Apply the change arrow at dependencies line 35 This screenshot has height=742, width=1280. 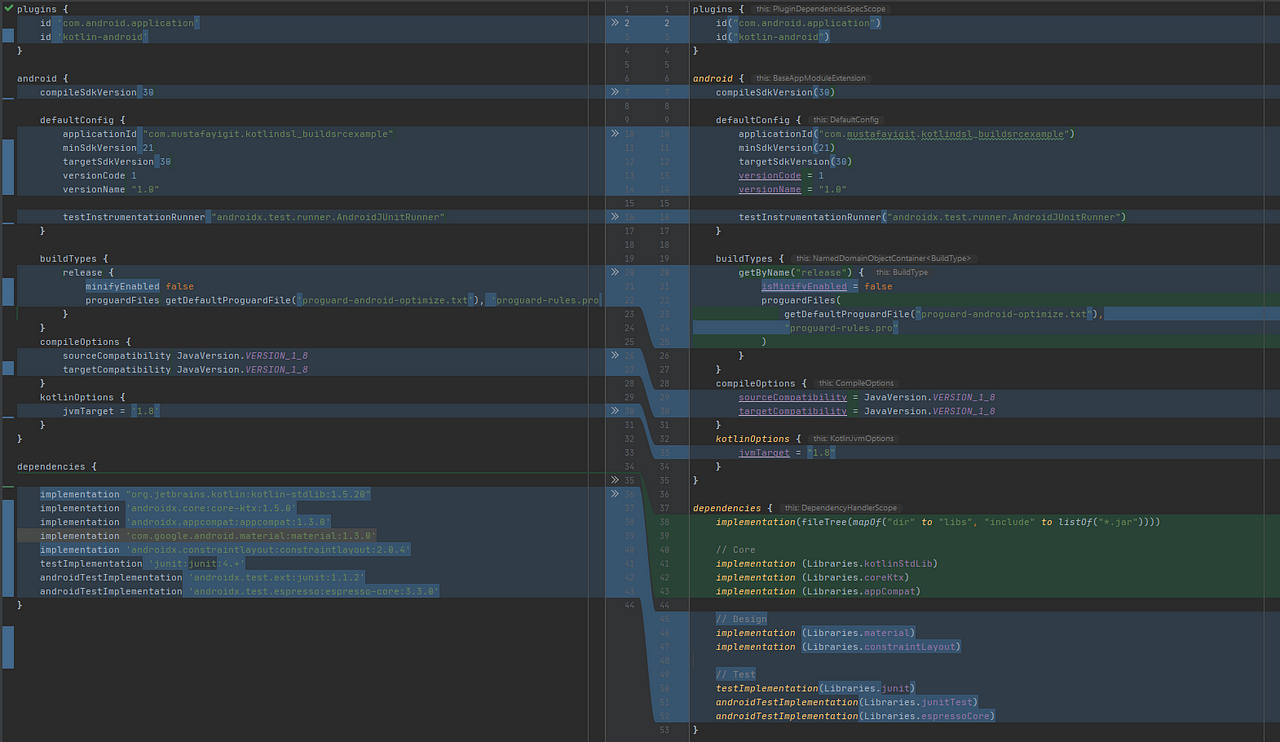pyautogui.click(x=616, y=480)
